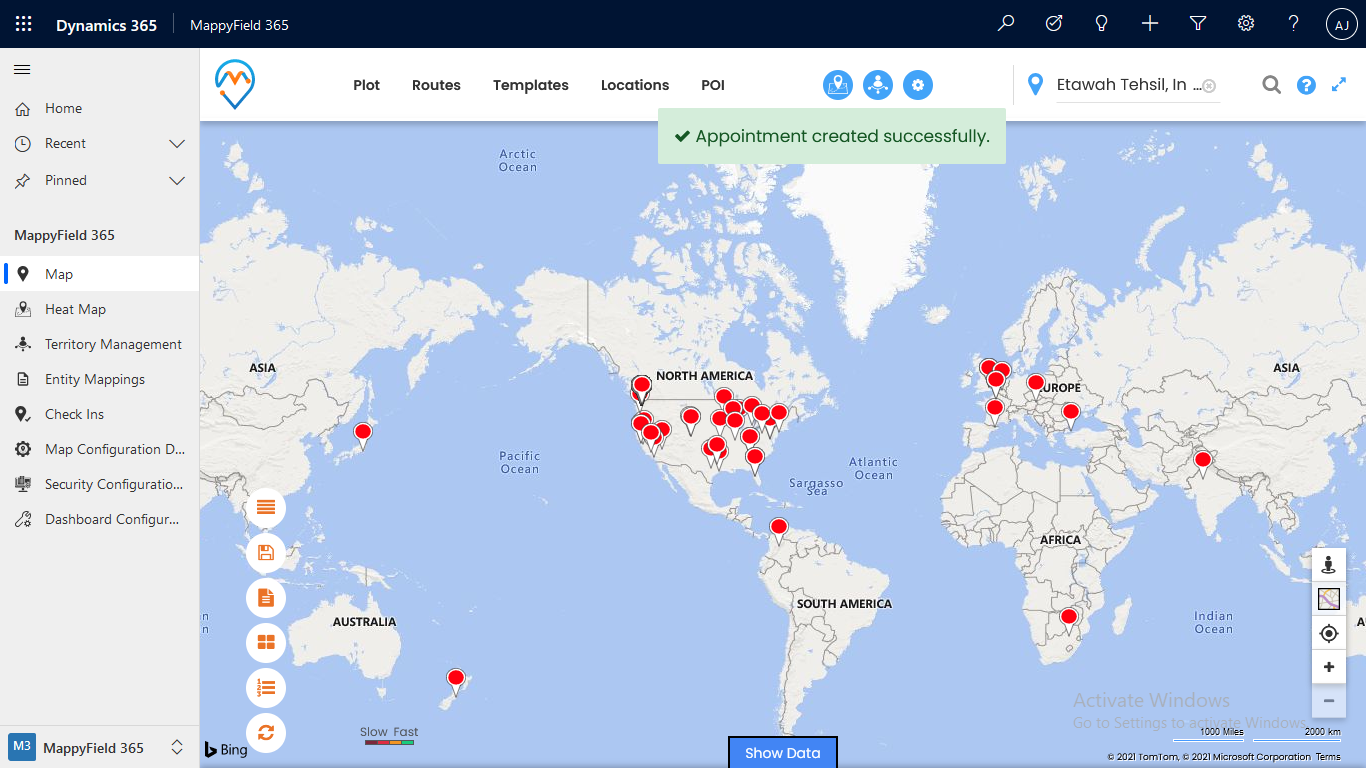
Task: Select Map in the sidebar
Action: (x=100, y=274)
